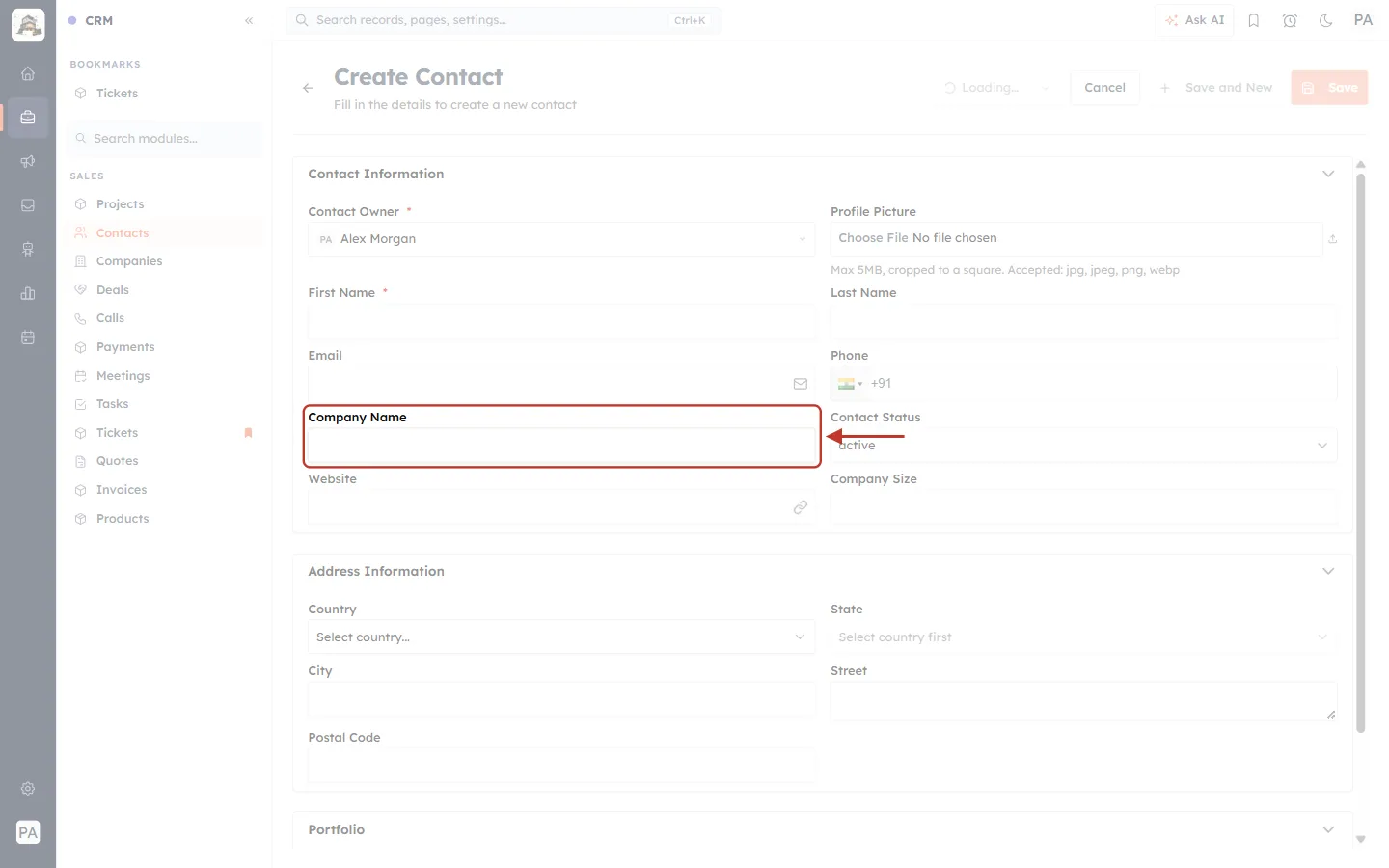
Task: Open the Contact Owner dropdown
Action: click(x=561, y=239)
